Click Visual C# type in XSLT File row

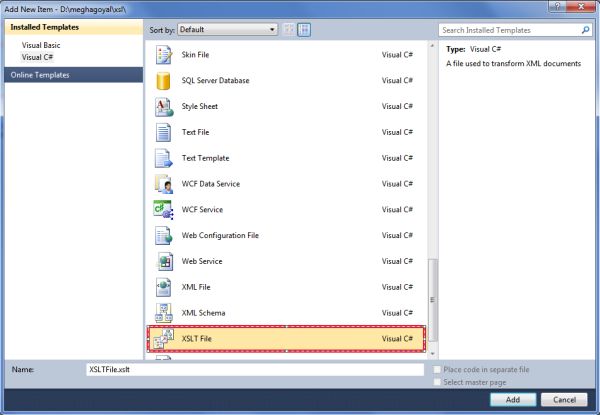click(x=397, y=339)
